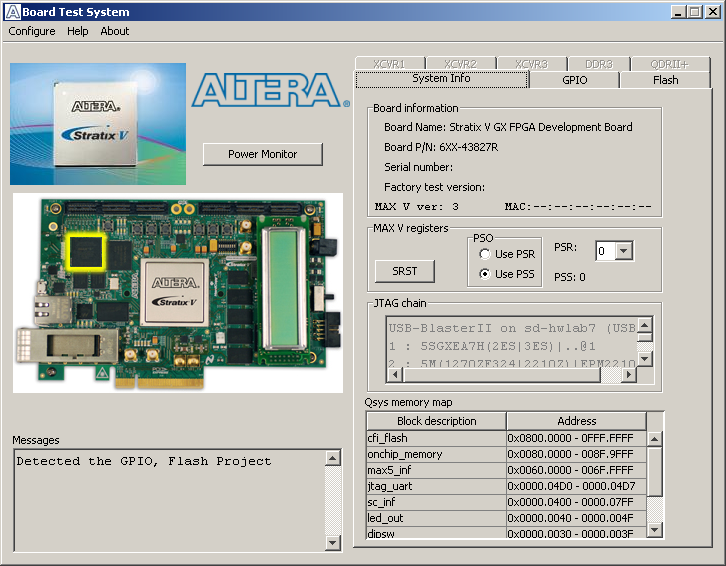The image size is (726, 566).
Task: Select the onchip_memory row
Action: (x=506, y=454)
